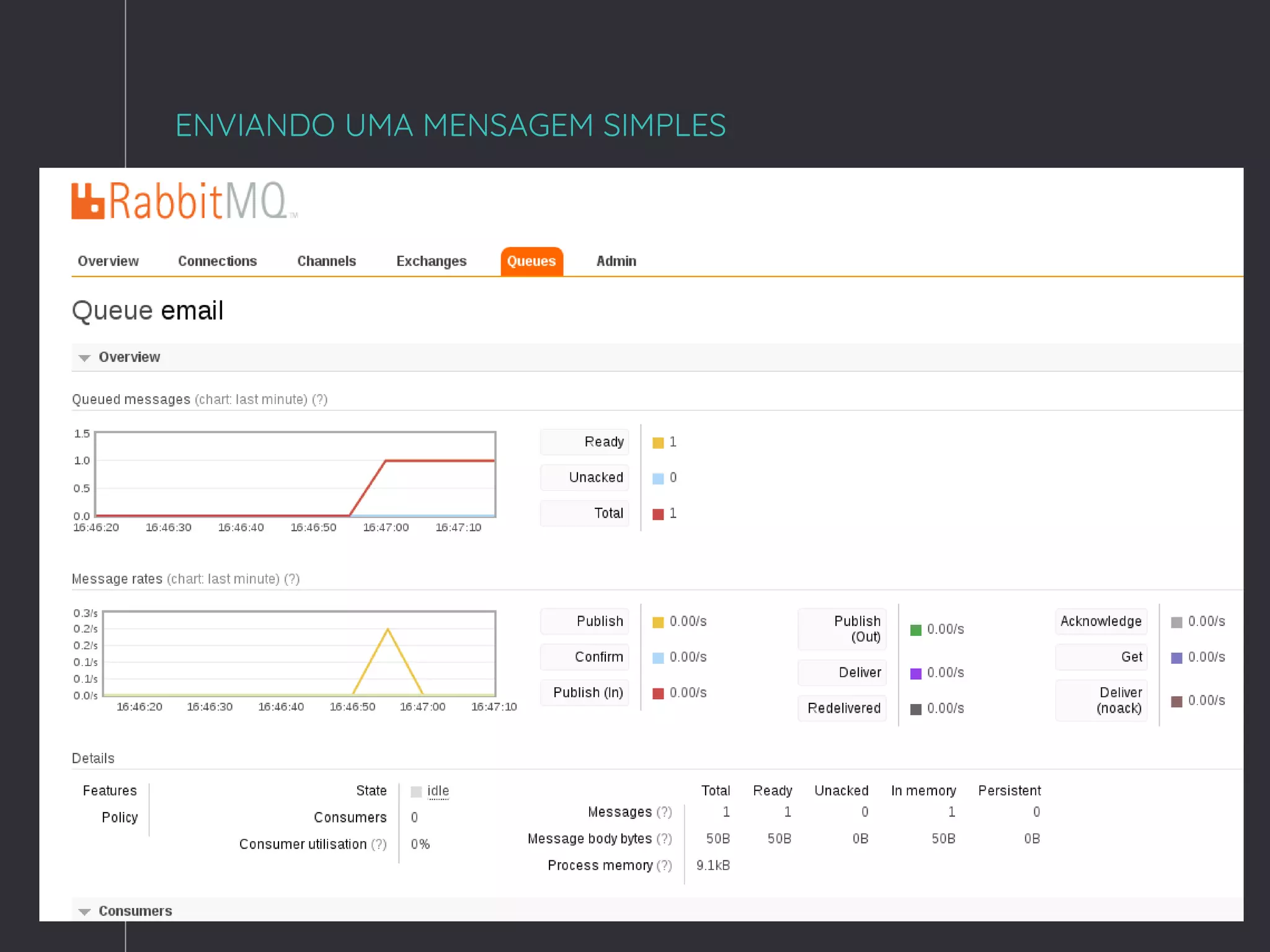
Task: Click the idle state link
Action: pyautogui.click(x=438, y=791)
